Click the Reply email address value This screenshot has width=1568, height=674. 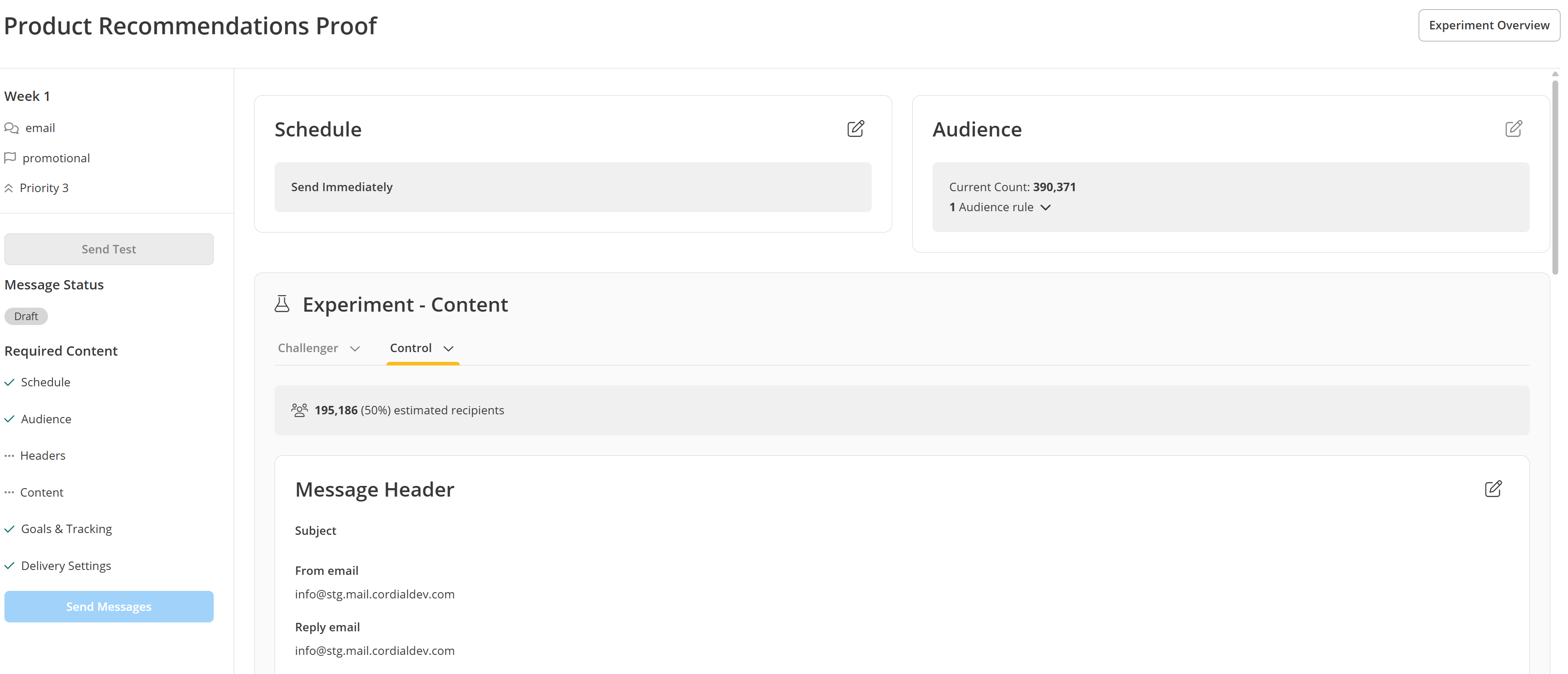click(x=375, y=651)
